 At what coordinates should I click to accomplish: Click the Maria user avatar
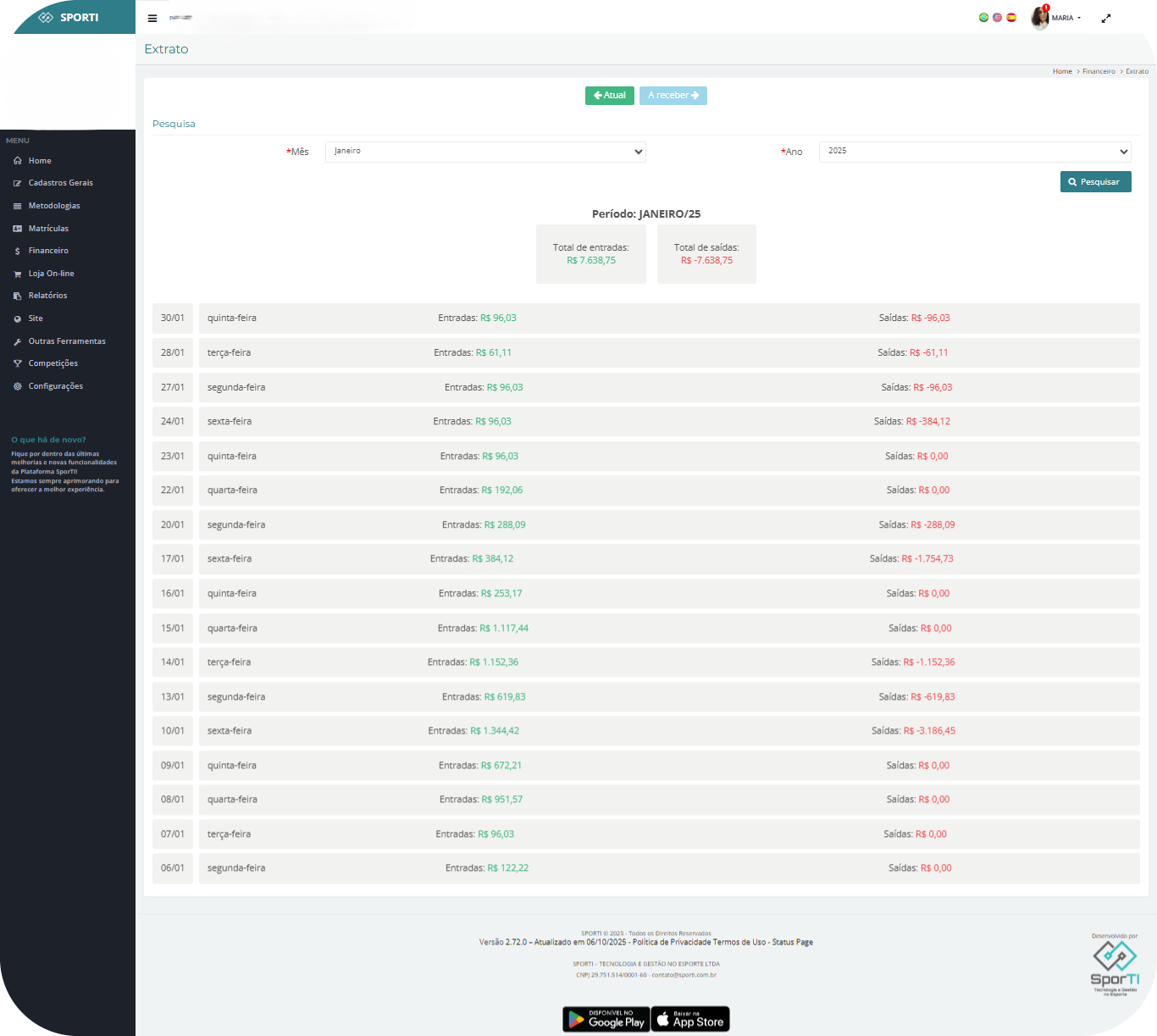pyautogui.click(x=1039, y=18)
